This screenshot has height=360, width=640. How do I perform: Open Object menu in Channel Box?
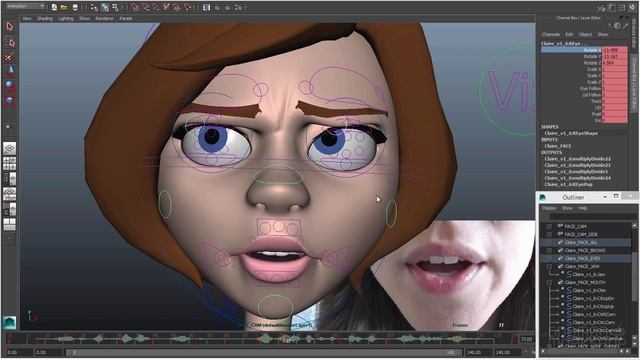pos(585,34)
